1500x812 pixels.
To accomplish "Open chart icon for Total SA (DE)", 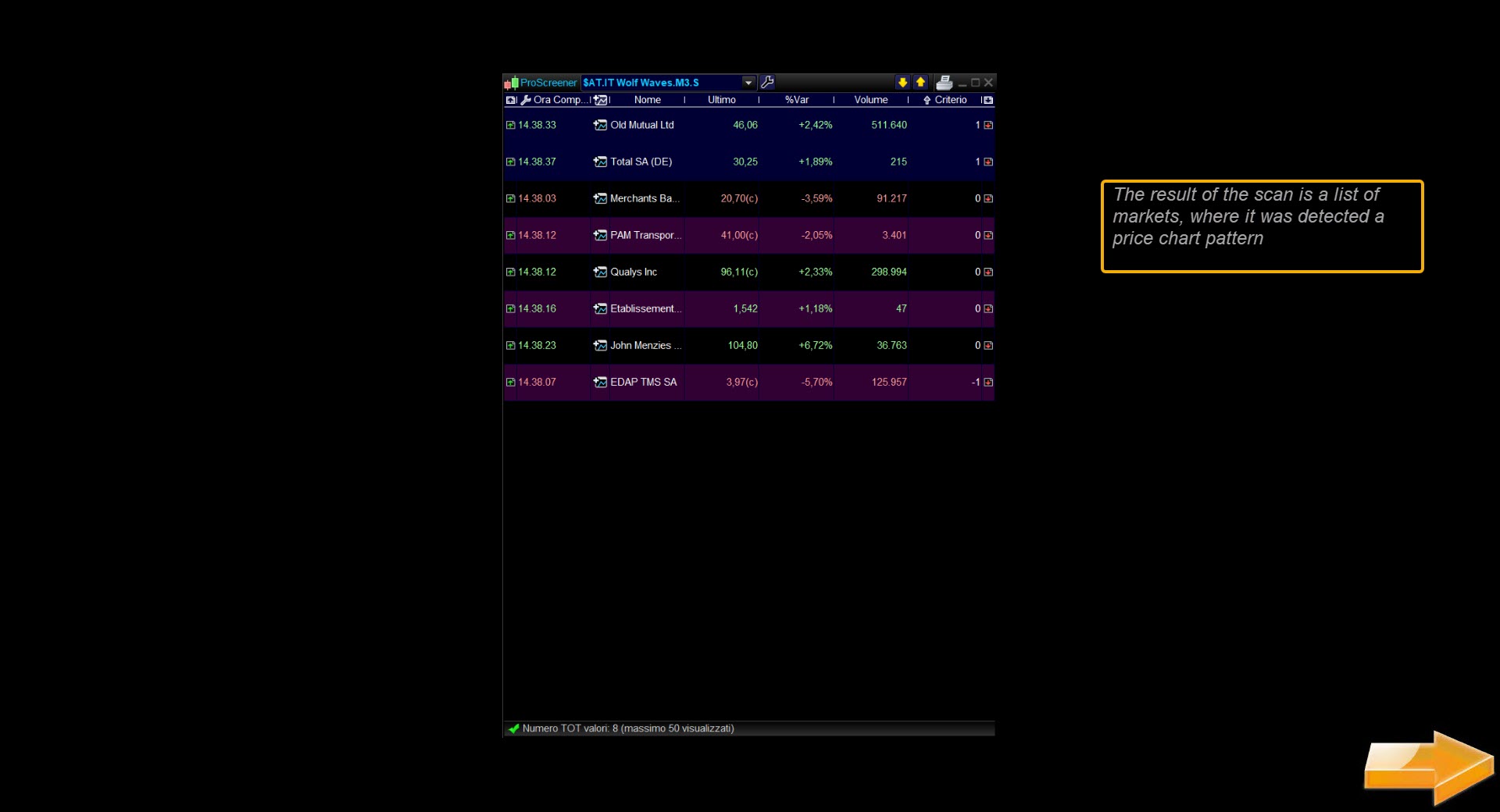I will 600,162.
